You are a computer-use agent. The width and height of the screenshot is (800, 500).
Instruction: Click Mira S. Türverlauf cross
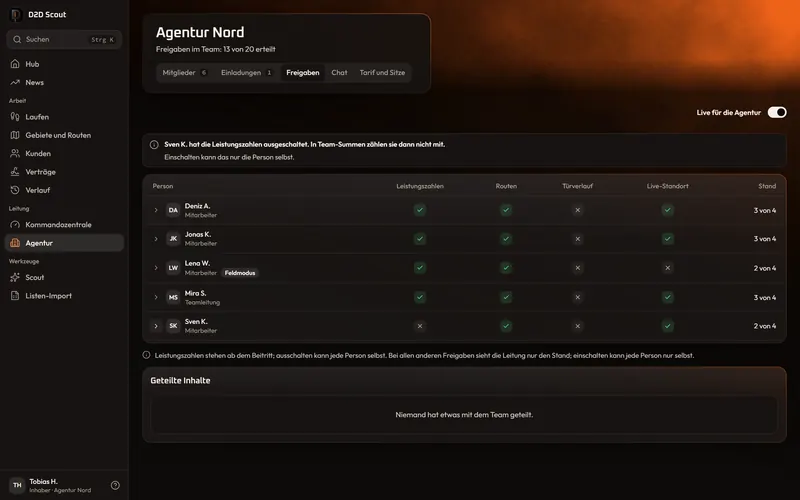(578, 297)
